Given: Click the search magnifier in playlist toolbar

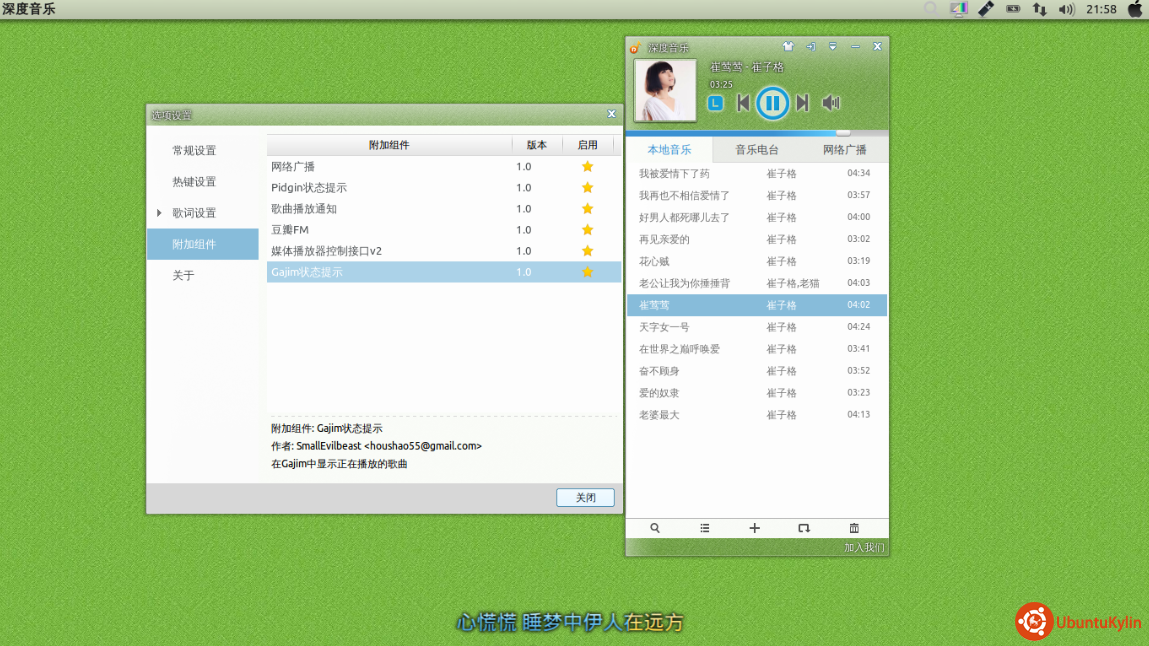Looking at the screenshot, I should coord(655,528).
